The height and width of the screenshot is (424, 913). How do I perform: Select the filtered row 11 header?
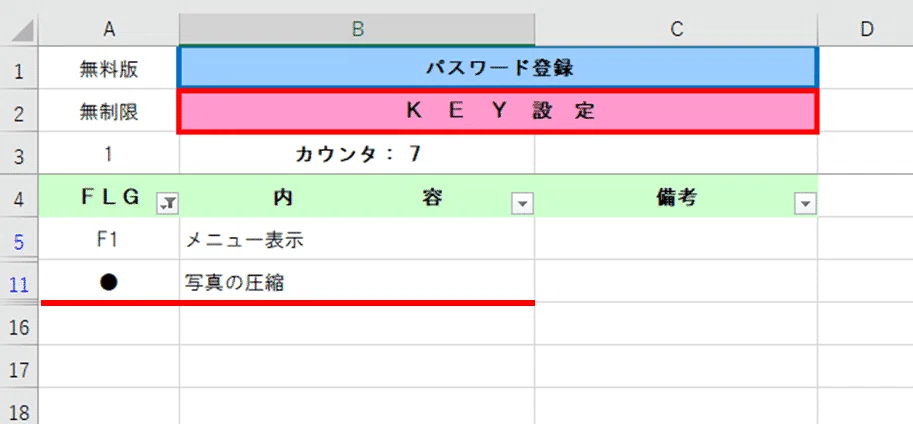(19, 282)
